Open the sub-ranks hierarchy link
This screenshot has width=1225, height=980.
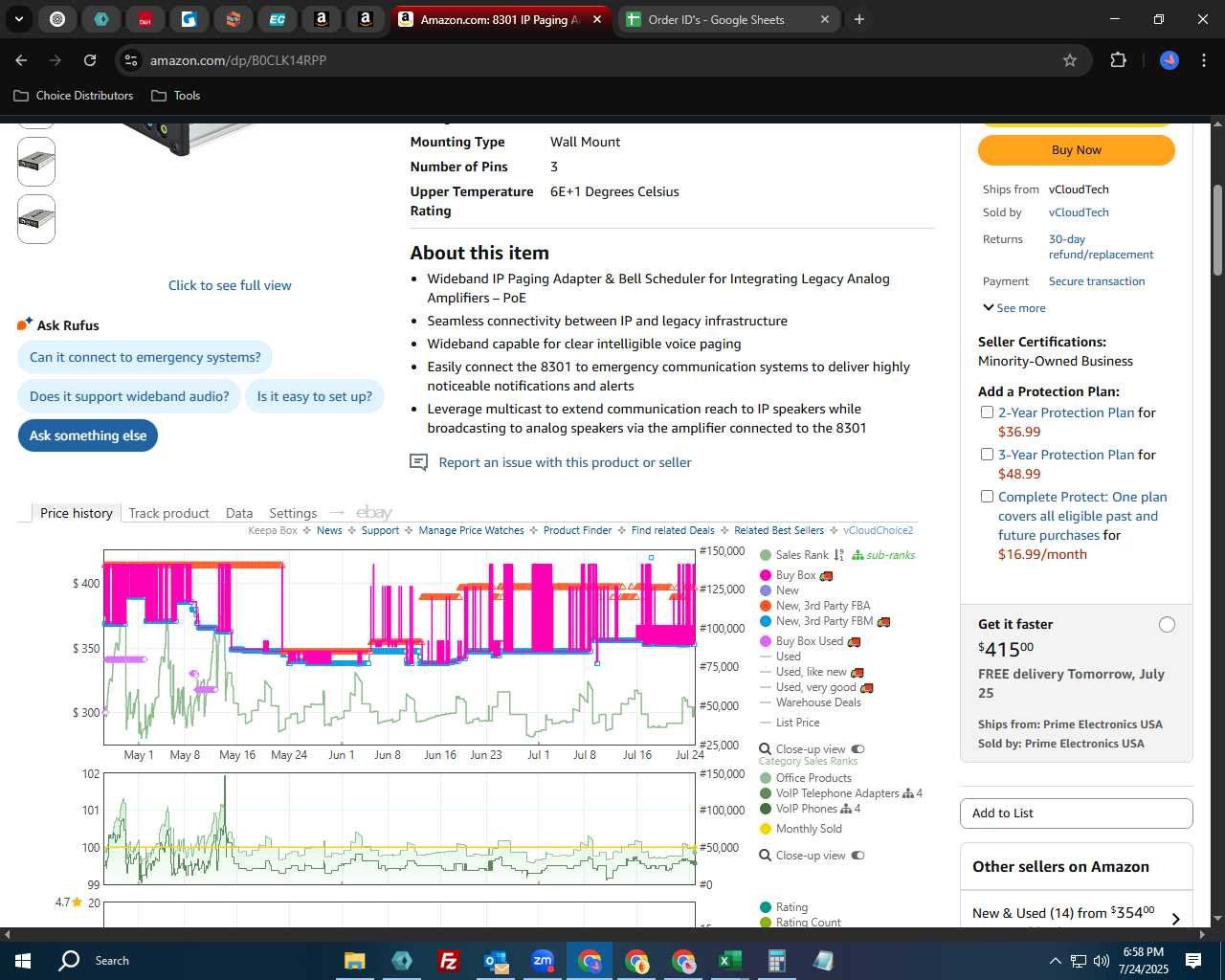(883, 555)
